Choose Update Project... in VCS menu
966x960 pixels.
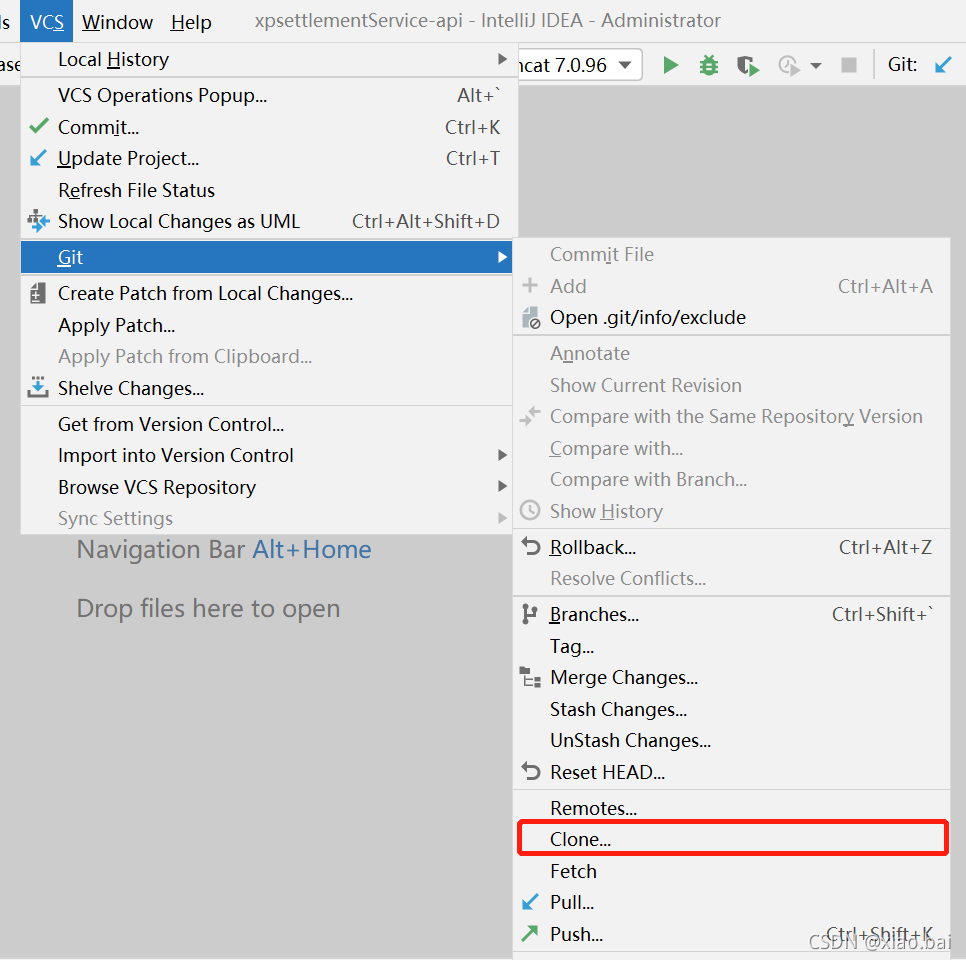(x=267, y=158)
